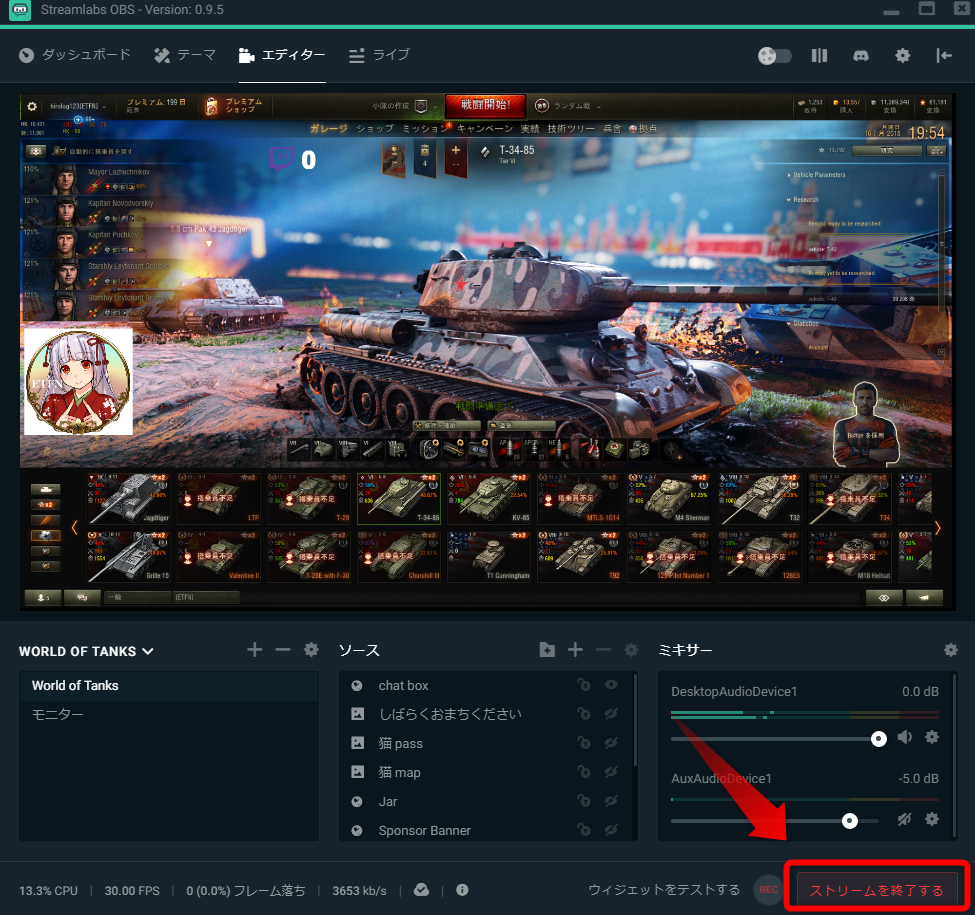Toggle visibility of chat box source
Image resolution: width=975 pixels, height=915 pixels.
[x=611, y=685]
